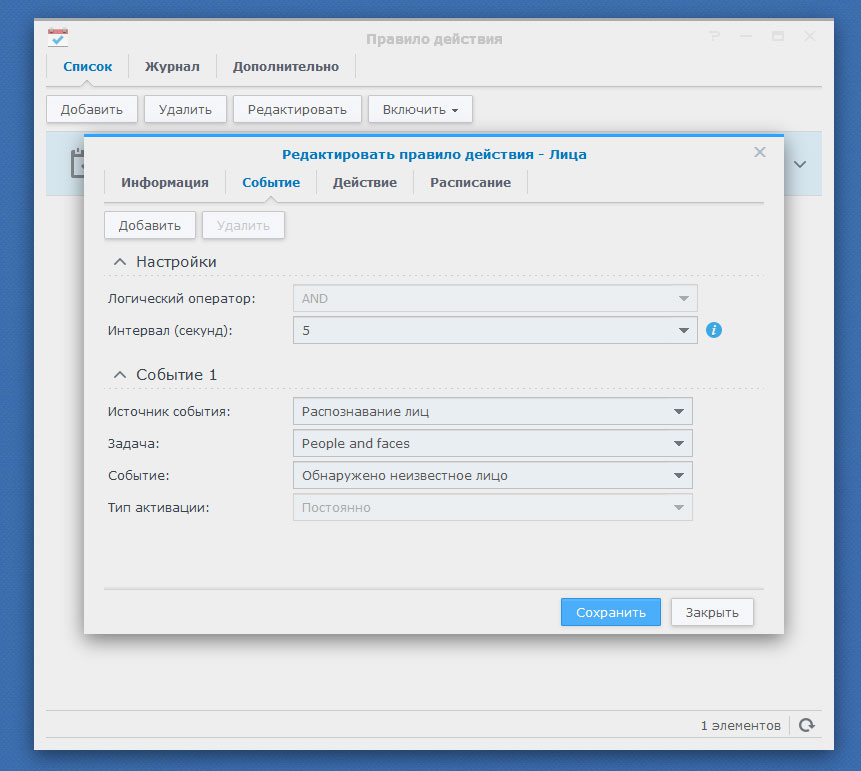Expand the rule row chevron
The width and height of the screenshot is (861, 771).
click(800, 164)
